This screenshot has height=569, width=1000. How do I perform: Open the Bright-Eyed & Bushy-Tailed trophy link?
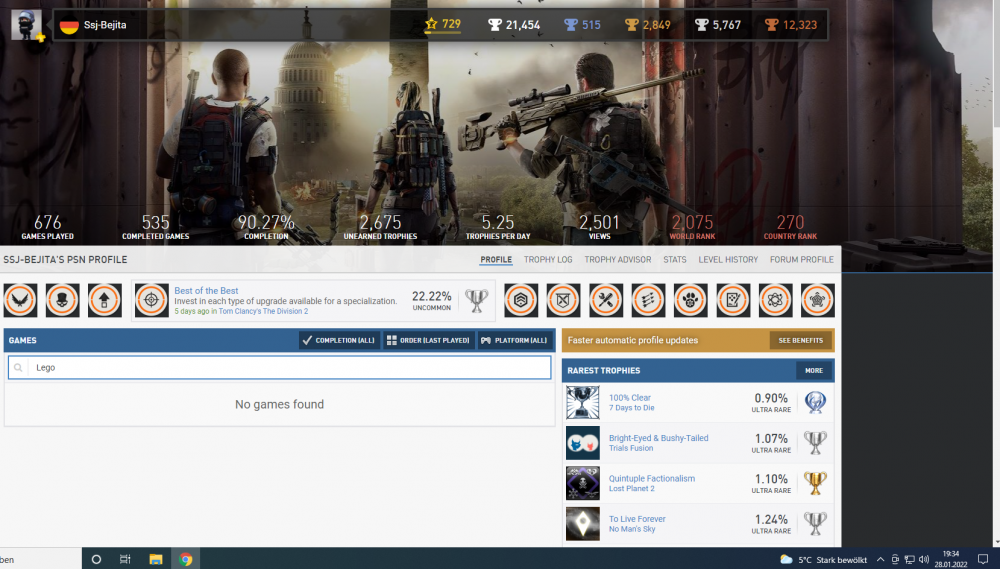(x=658, y=438)
